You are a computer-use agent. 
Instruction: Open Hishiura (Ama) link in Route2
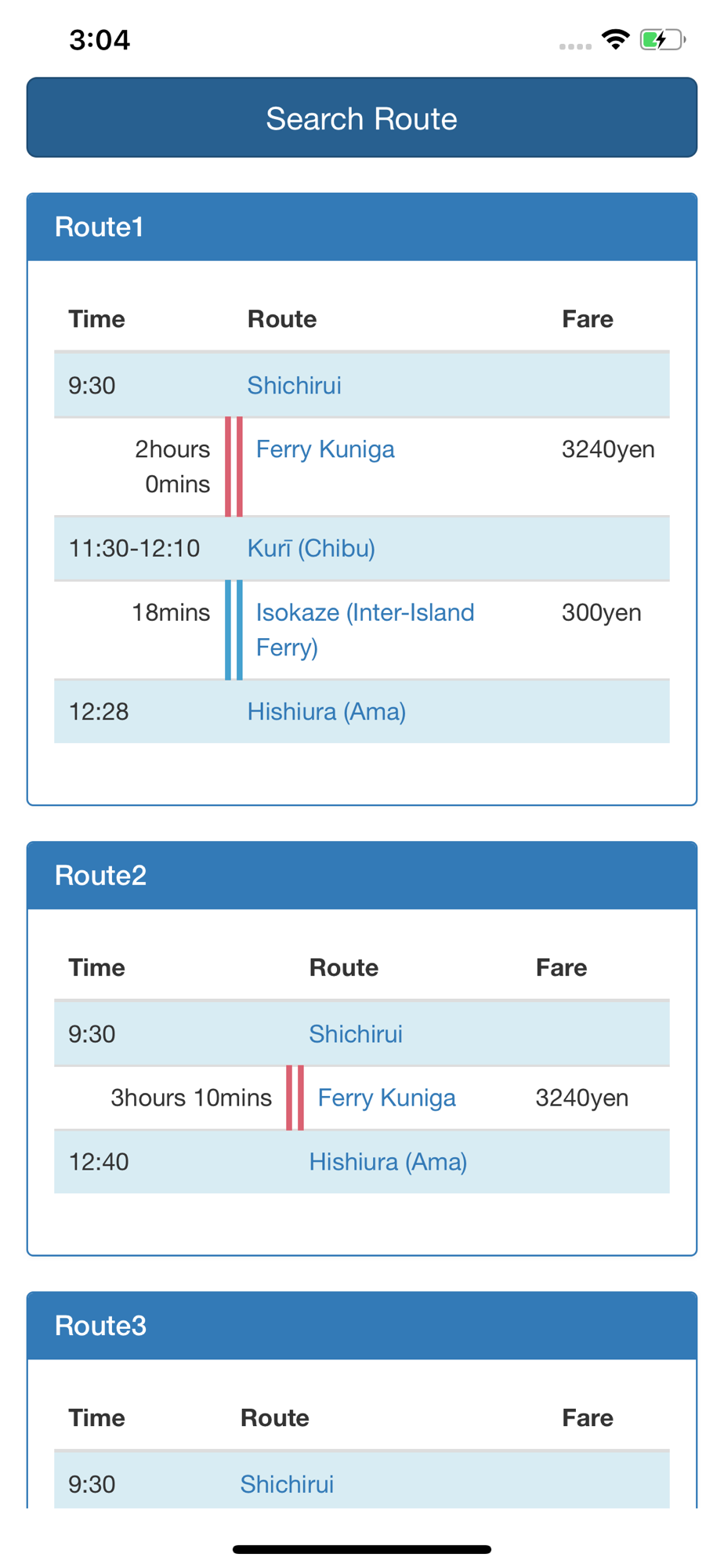pyautogui.click(x=388, y=1161)
